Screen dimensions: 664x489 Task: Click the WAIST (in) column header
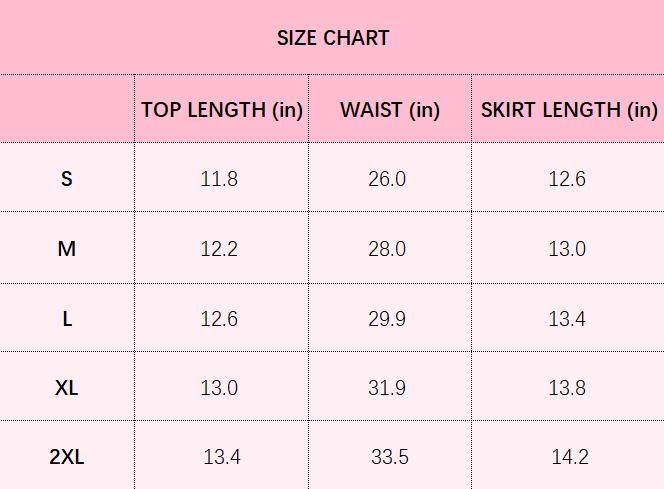coord(389,110)
